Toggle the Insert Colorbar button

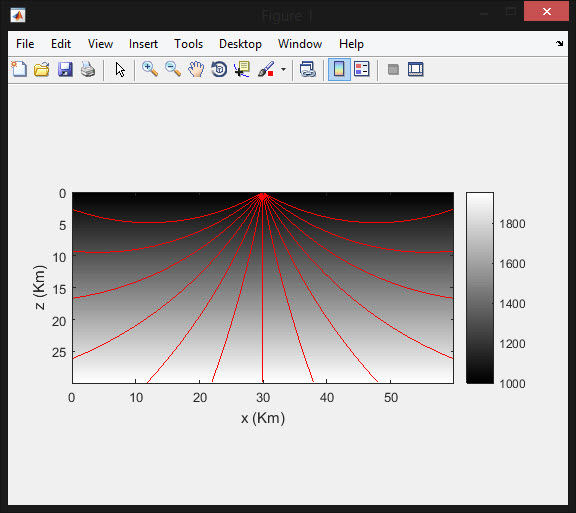339,69
